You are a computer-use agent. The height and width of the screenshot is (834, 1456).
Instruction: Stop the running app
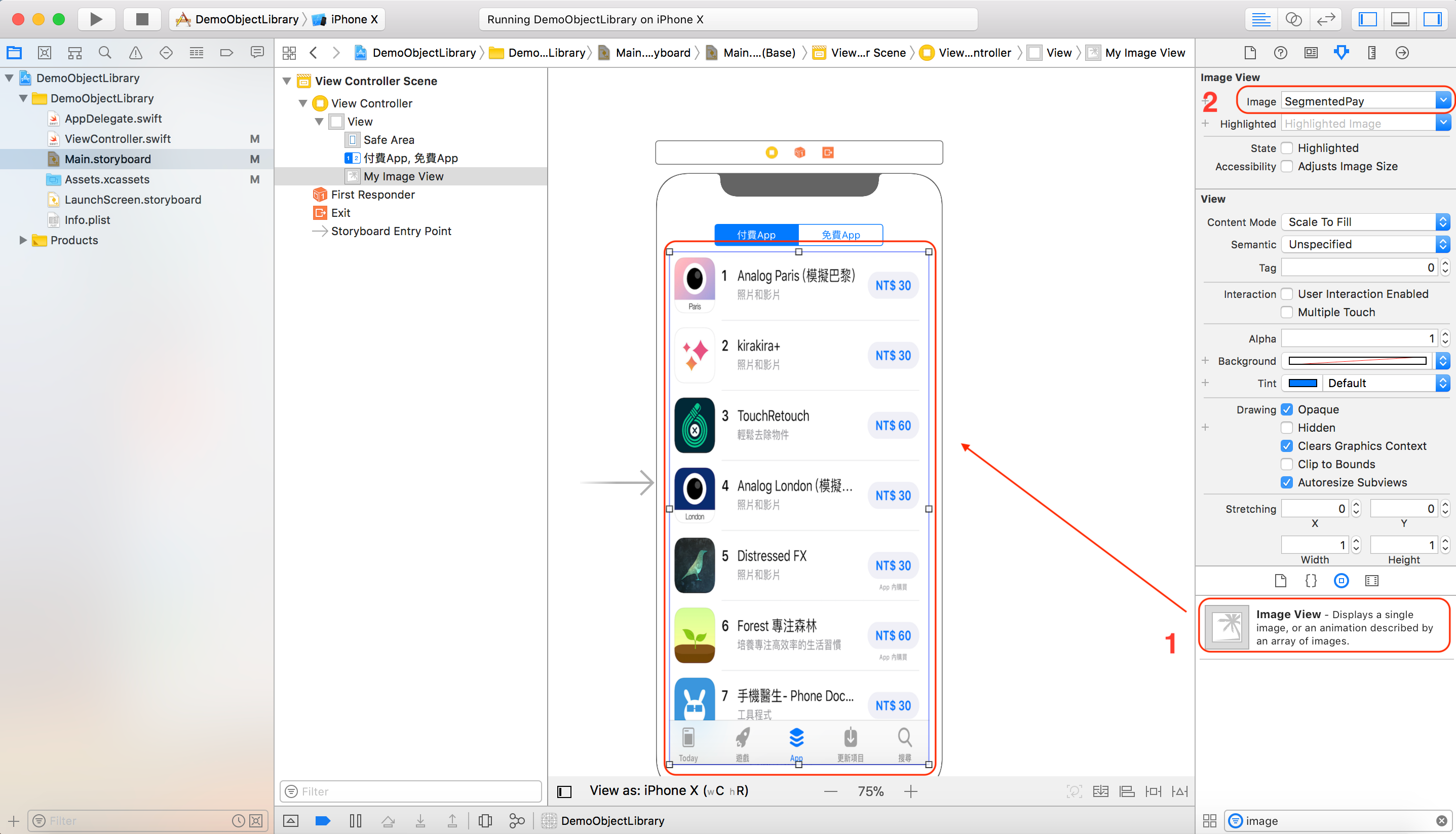pos(141,18)
